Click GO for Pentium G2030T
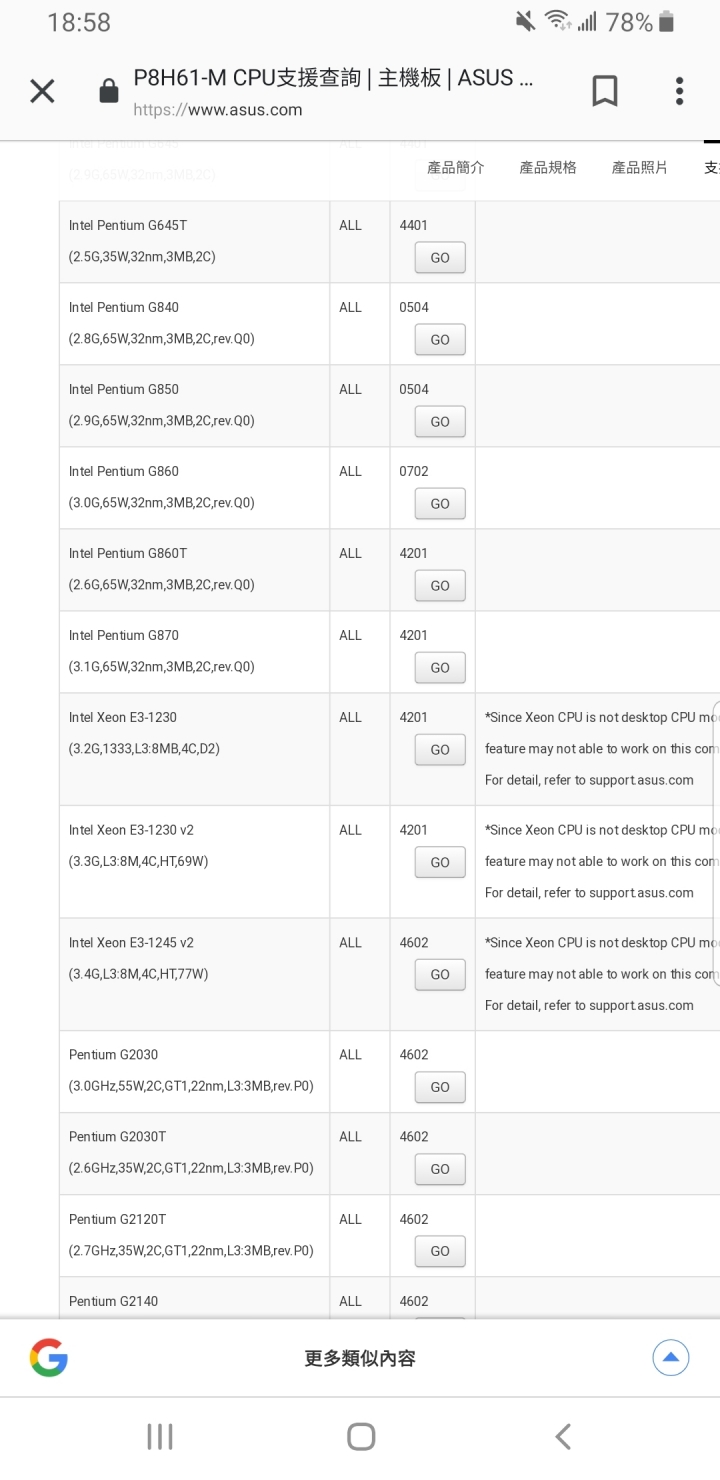Image resolution: width=720 pixels, height=1480 pixels. (440, 1169)
